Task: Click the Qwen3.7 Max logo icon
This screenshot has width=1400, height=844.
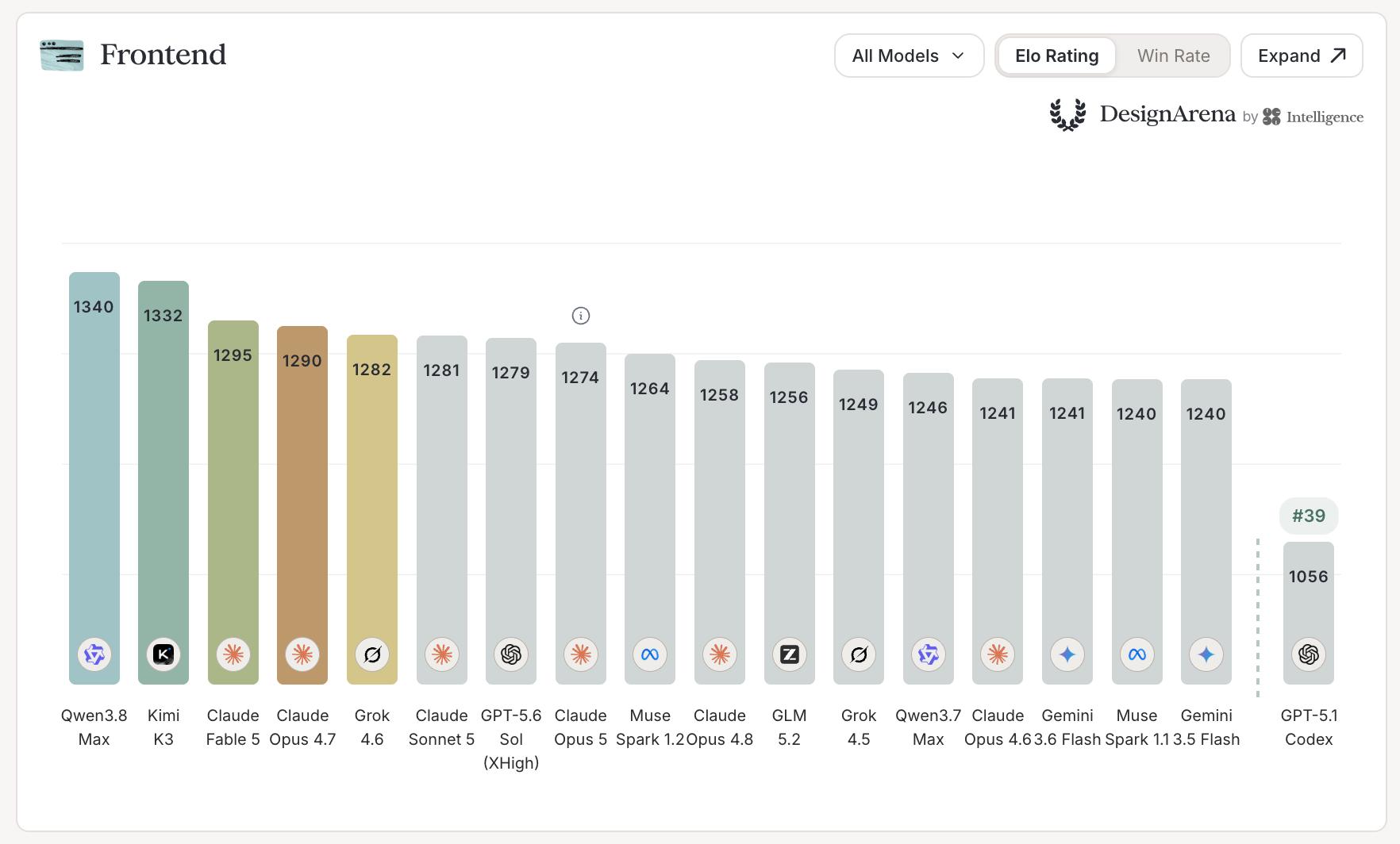Action: (929, 654)
